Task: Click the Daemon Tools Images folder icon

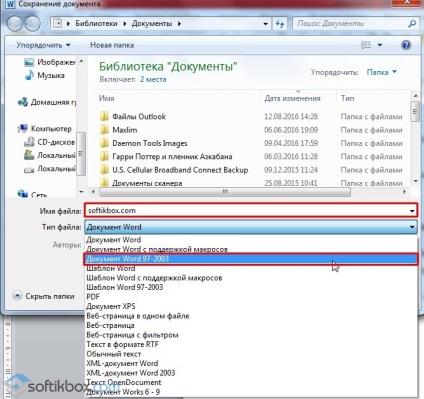Action: pos(104,143)
